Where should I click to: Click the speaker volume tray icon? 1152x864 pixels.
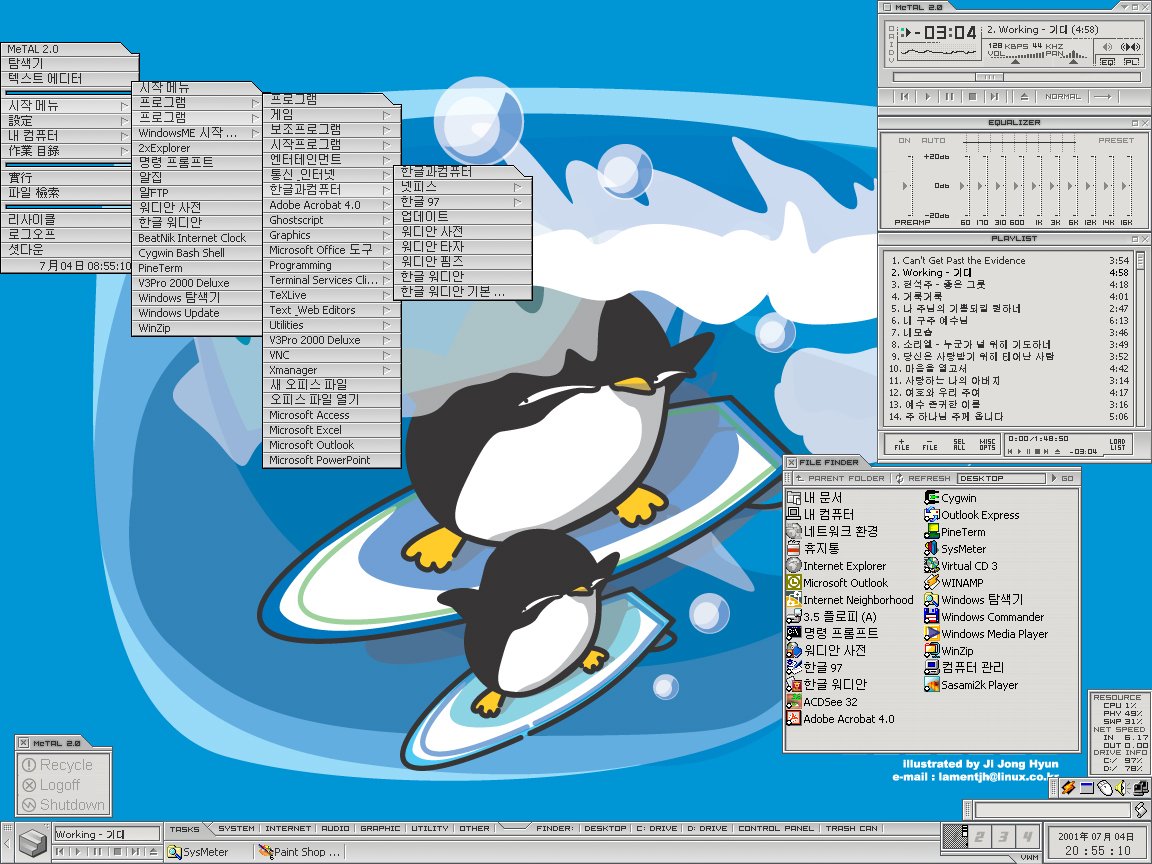[1122, 788]
